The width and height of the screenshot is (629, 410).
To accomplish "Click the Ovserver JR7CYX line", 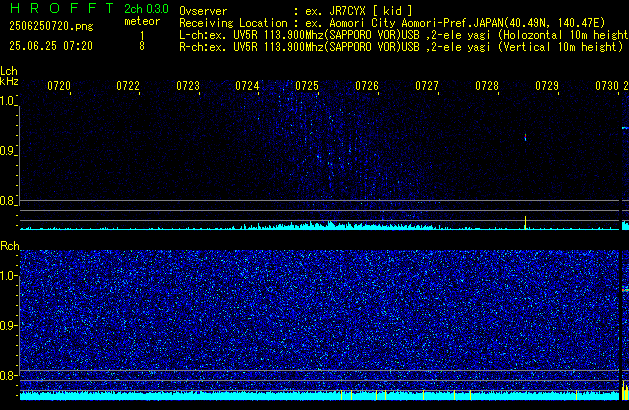I will click(296, 11).
